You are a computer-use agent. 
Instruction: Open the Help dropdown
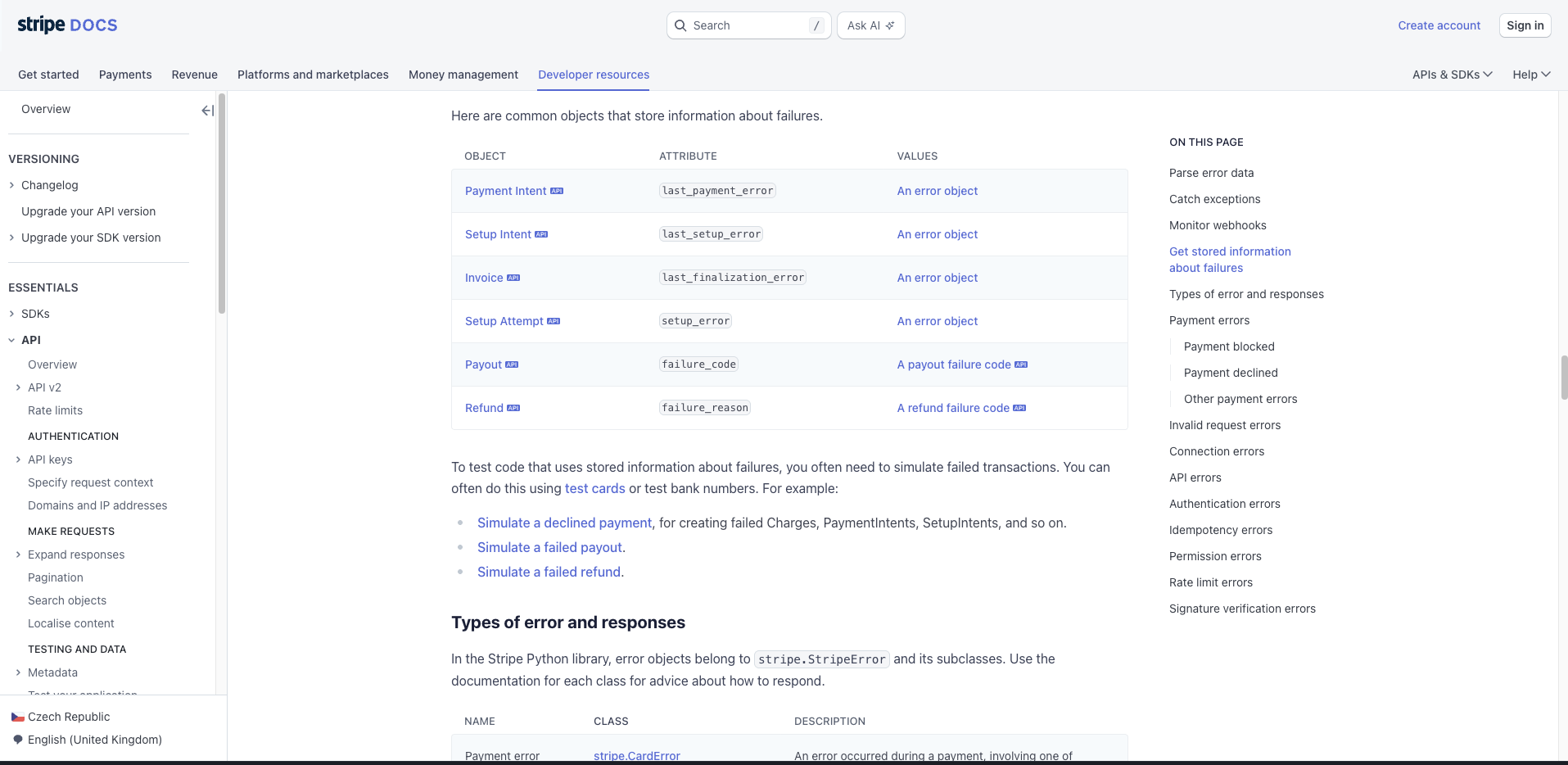[x=1529, y=74]
